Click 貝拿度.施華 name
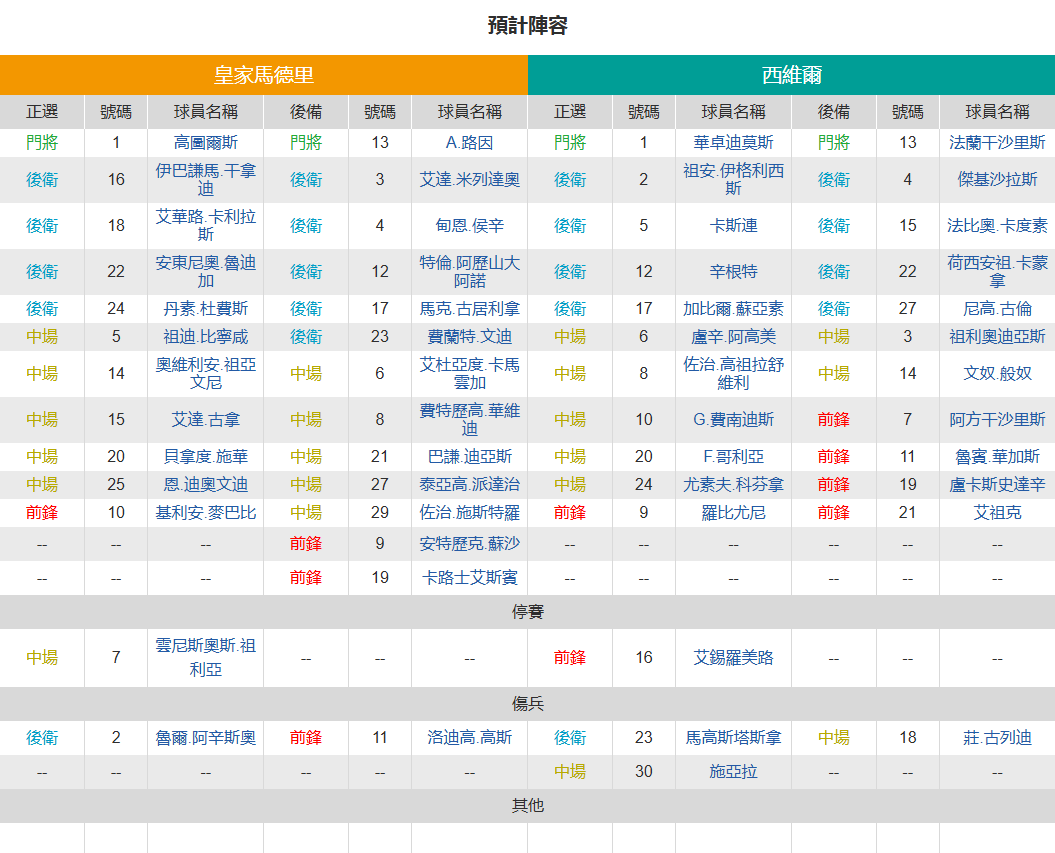The width and height of the screenshot is (1055, 853). [205, 457]
